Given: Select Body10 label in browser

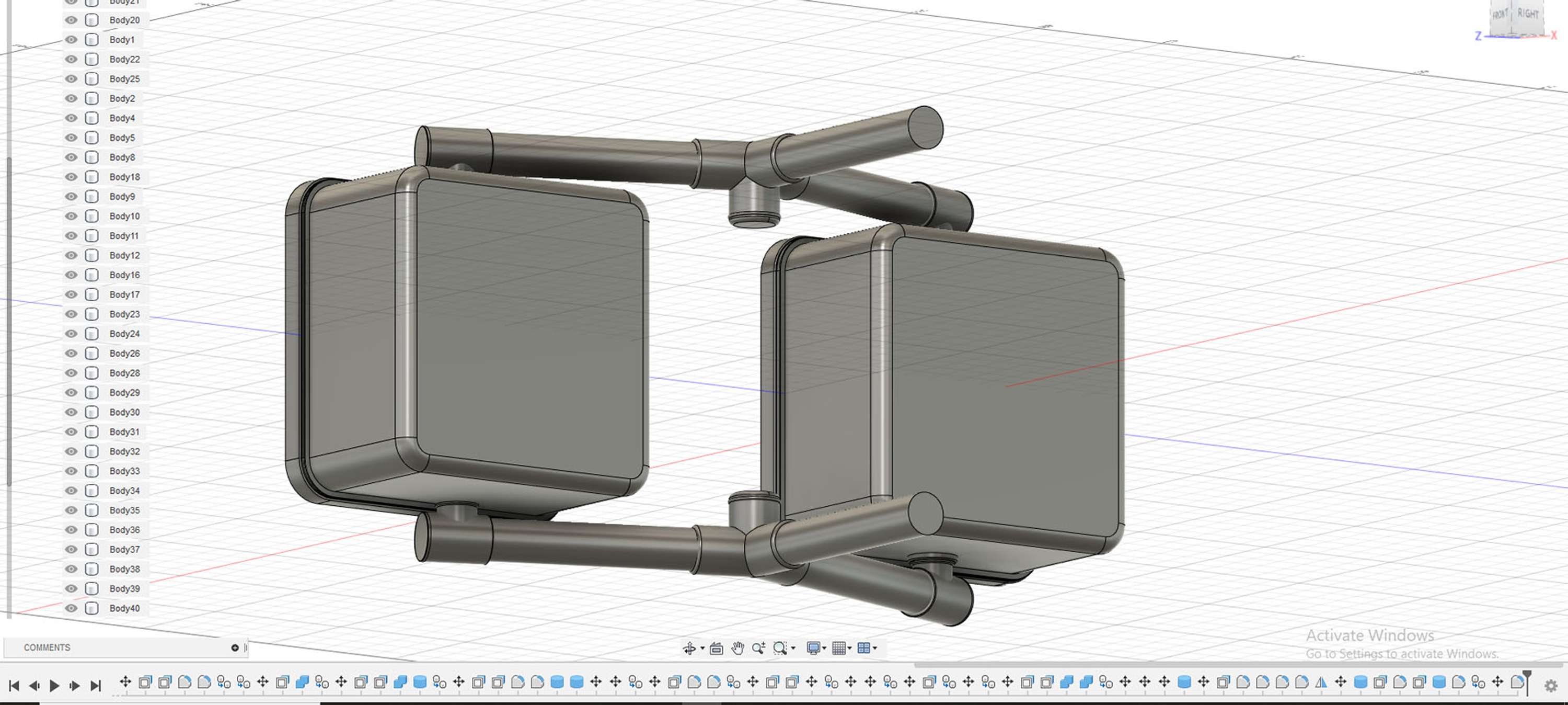Looking at the screenshot, I should (x=124, y=217).
